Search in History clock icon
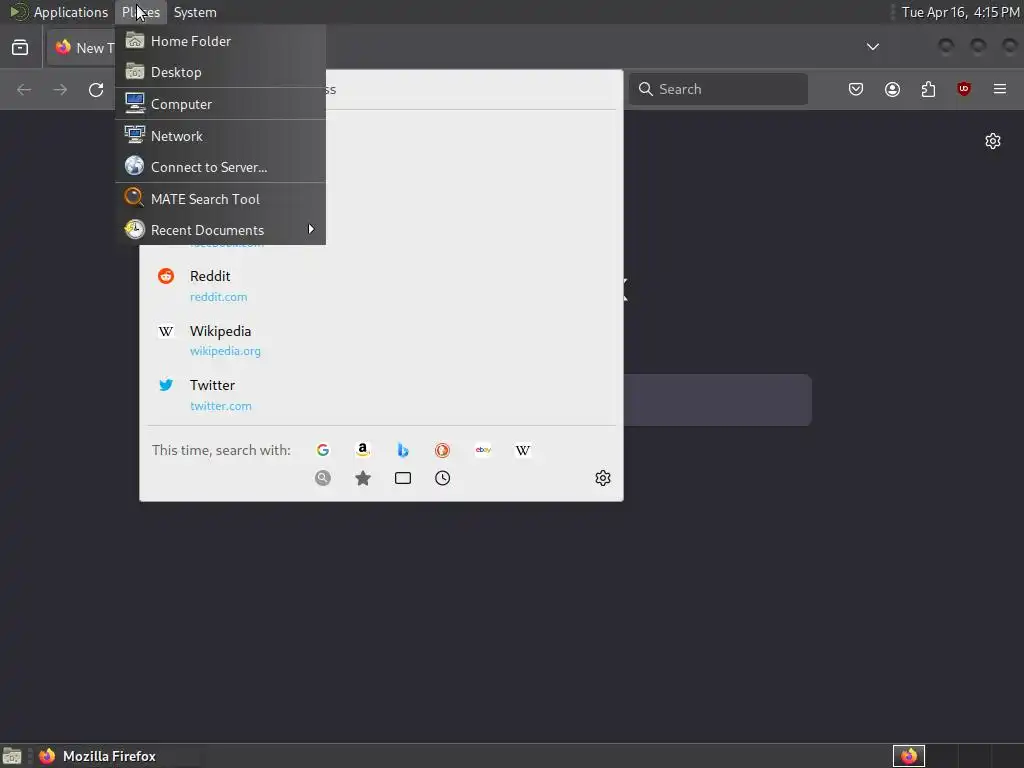This screenshot has width=1024, height=768. coord(442,478)
